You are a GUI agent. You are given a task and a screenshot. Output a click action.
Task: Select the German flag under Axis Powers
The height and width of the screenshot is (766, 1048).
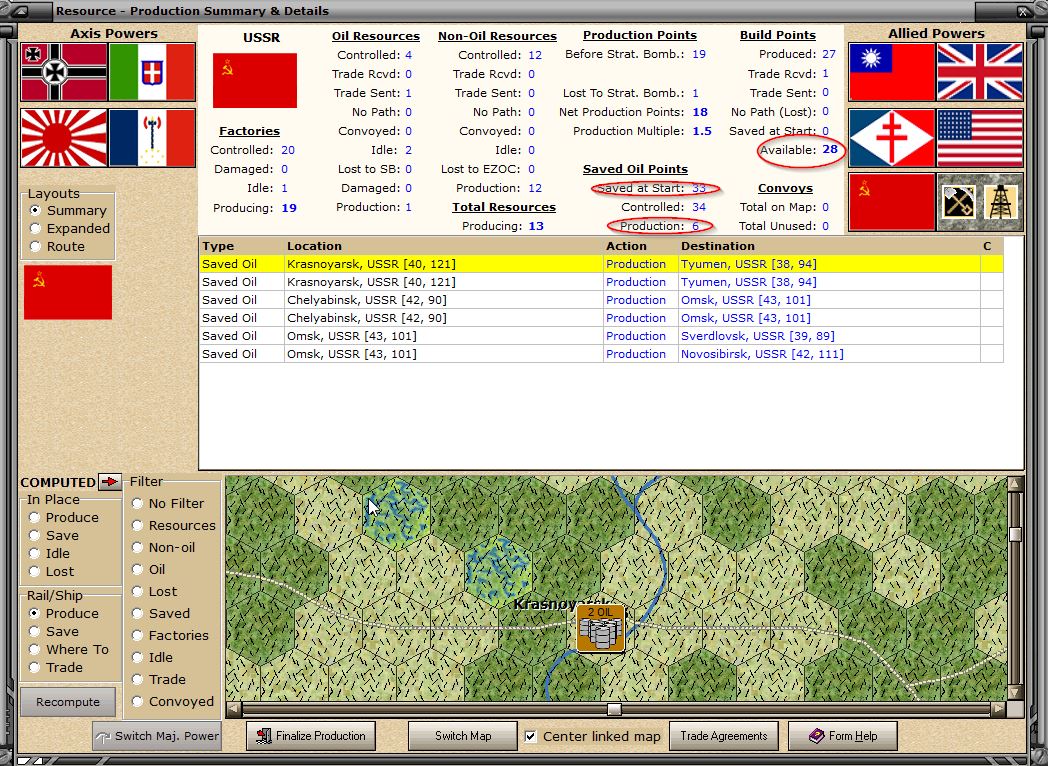pos(64,72)
